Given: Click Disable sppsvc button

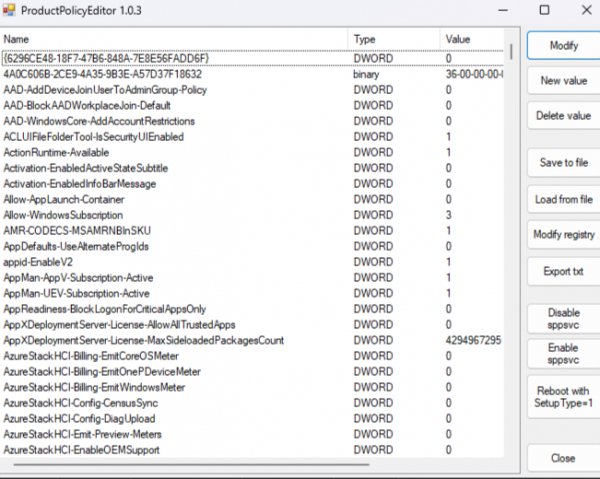Looking at the screenshot, I should click(564, 319).
